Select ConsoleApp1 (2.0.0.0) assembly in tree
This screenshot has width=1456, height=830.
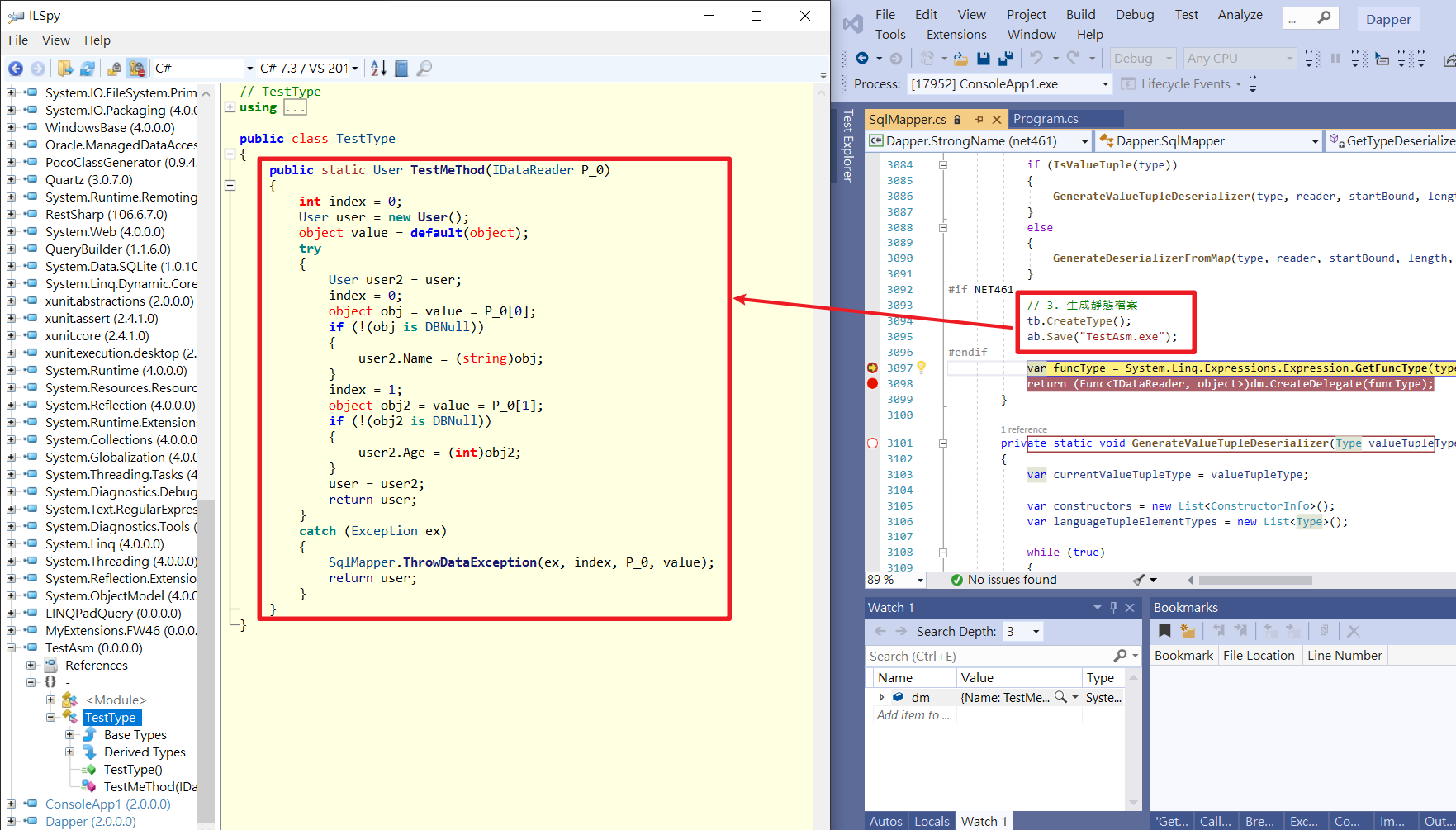(107, 804)
